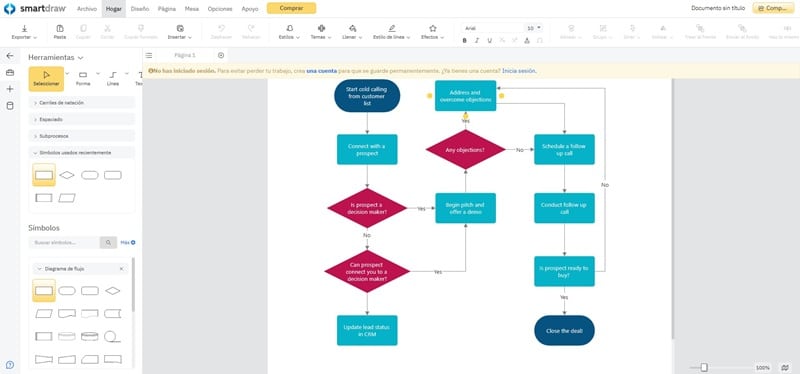Select the diamond decision symbol in recent symbols
Screen dimensions: 800x374
coord(67,175)
